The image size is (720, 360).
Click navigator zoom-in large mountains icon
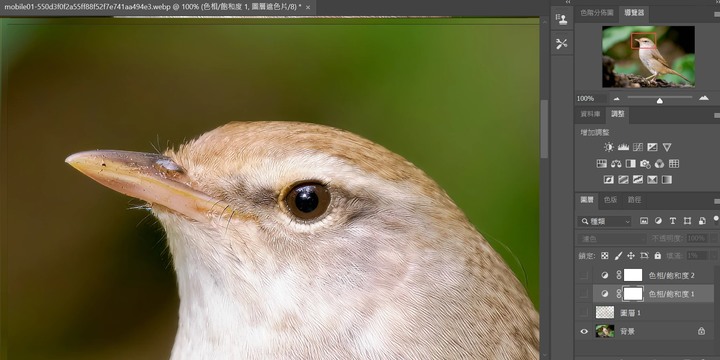[x=703, y=98]
